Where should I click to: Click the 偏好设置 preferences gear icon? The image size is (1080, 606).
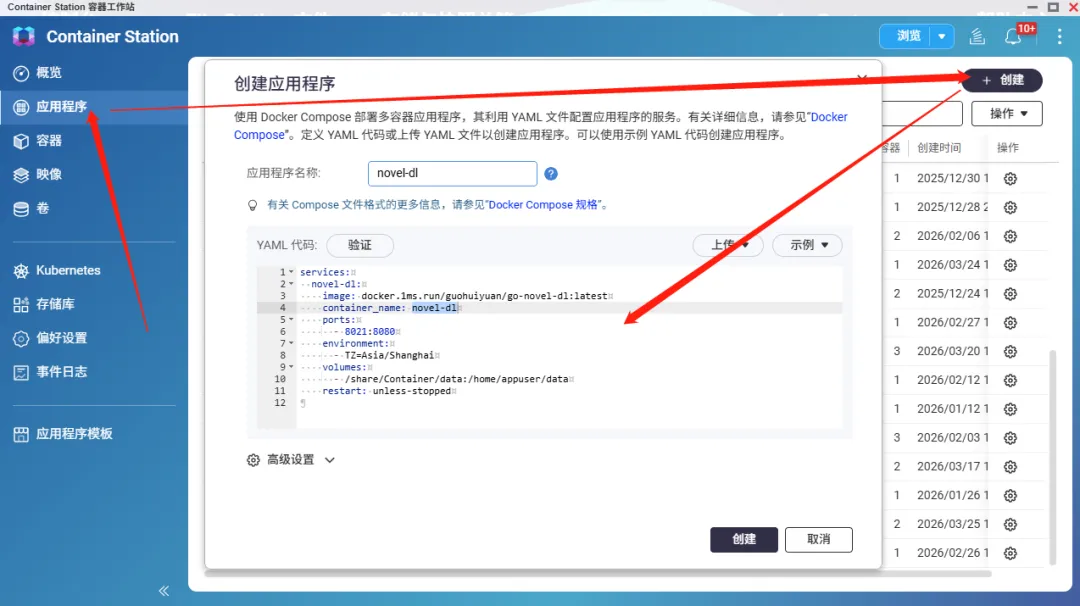coord(21,338)
